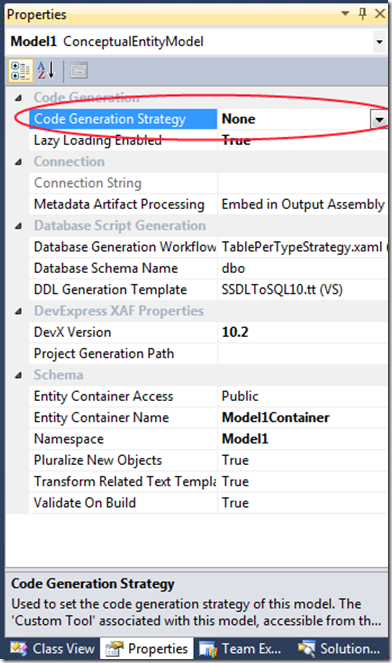The height and width of the screenshot is (663, 392).
Task: Switch to the Team Explorer tab
Action: (240, 648)
